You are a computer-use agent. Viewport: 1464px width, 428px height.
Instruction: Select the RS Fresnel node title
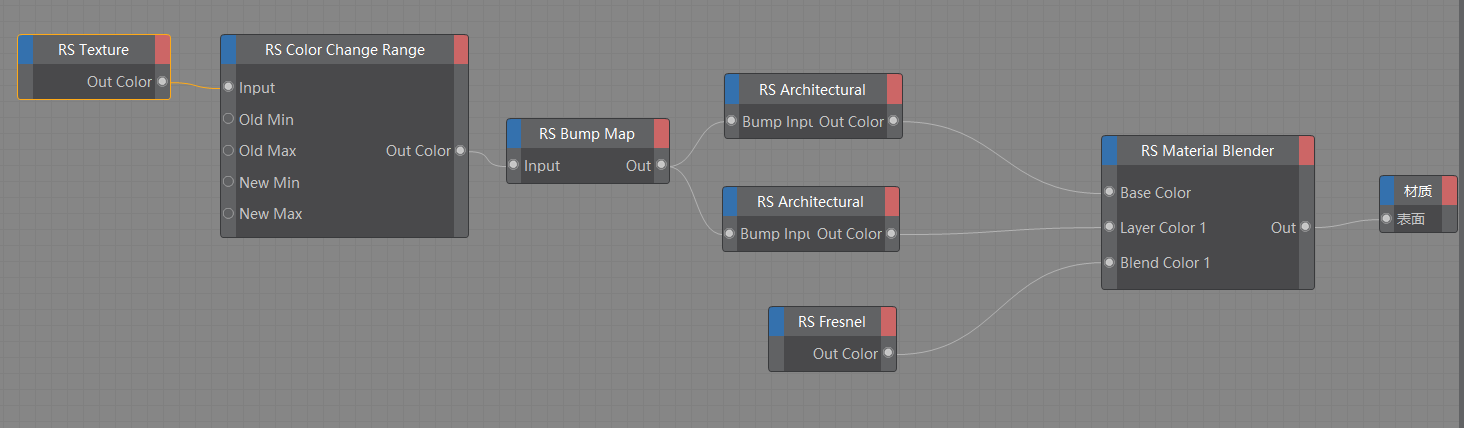click(832, 322)
